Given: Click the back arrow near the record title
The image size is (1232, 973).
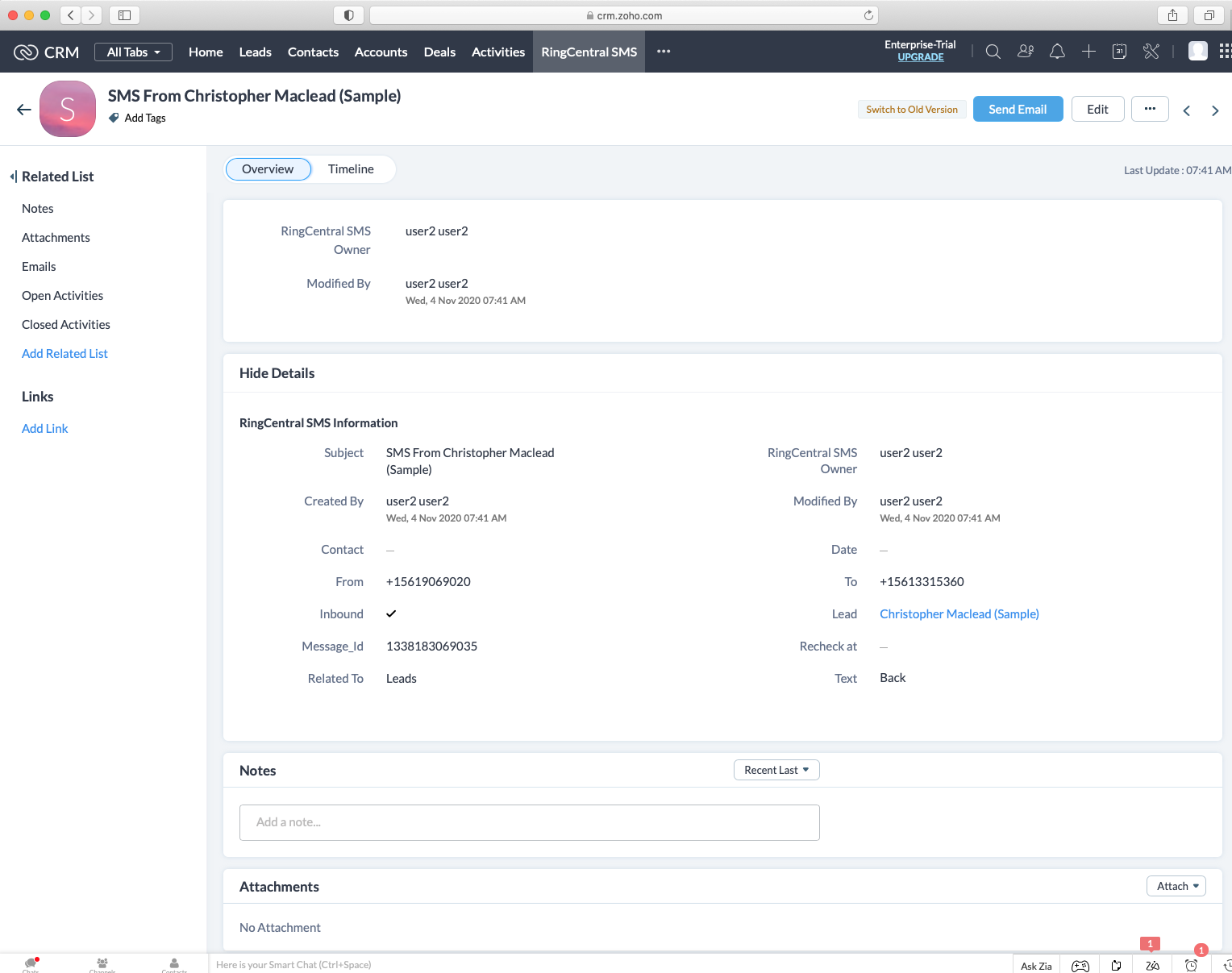Looking at the screenshot, I should coord(23,109).
